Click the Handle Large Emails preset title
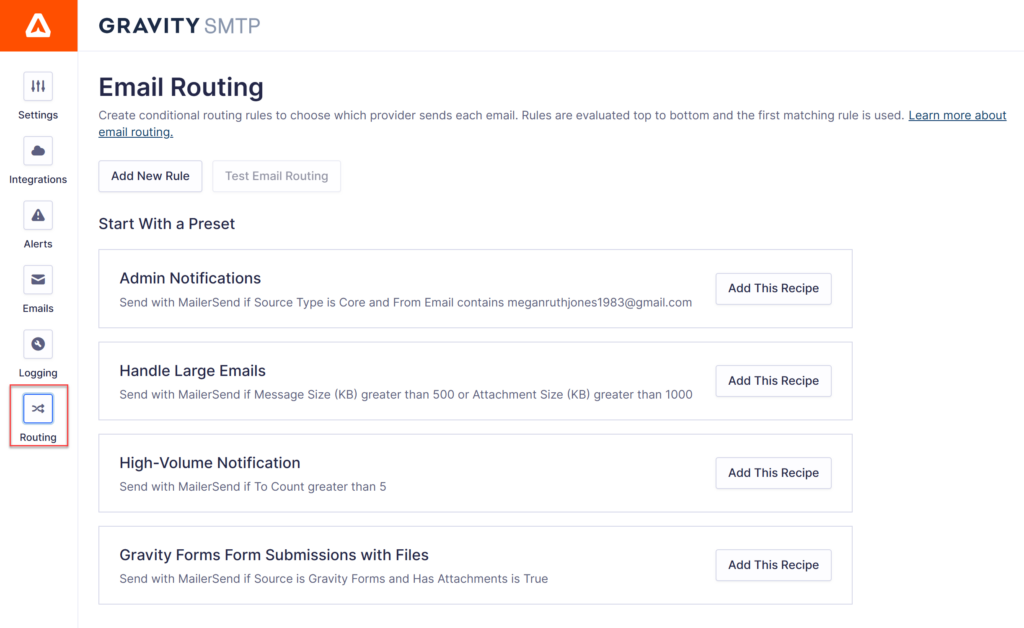 [x=193, y=371]
